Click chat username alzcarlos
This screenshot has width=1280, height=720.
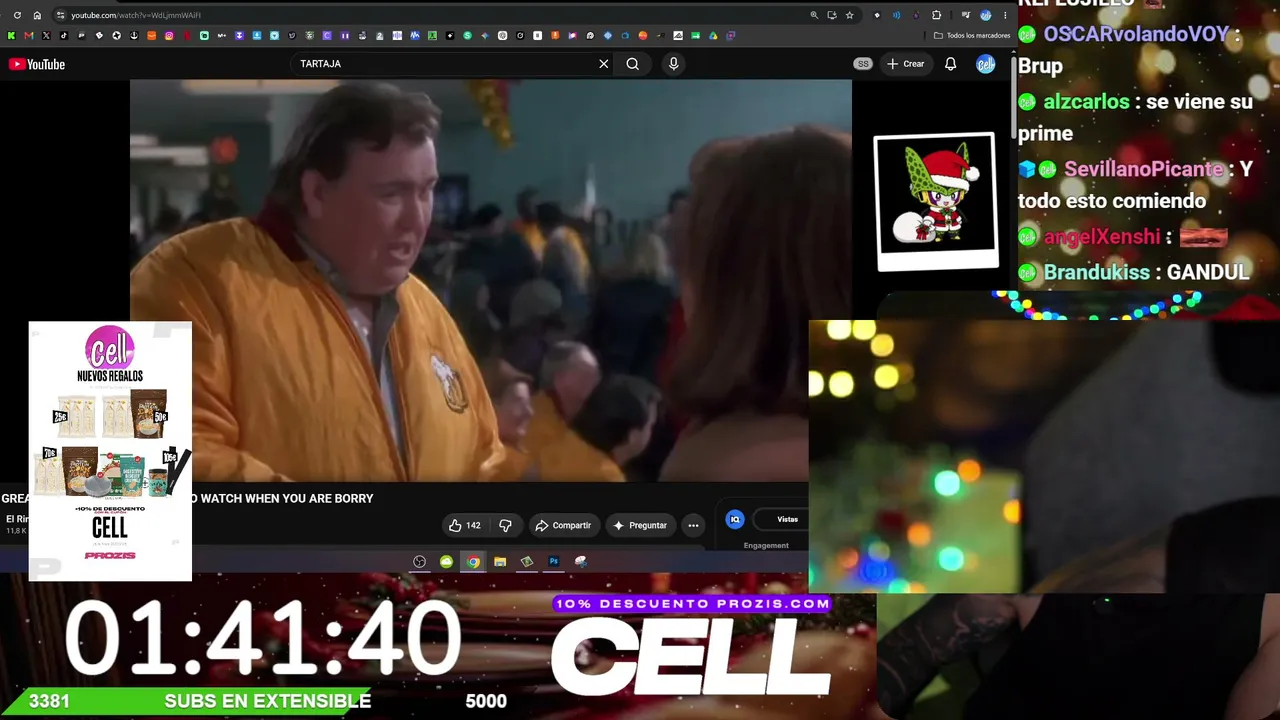1086,102
